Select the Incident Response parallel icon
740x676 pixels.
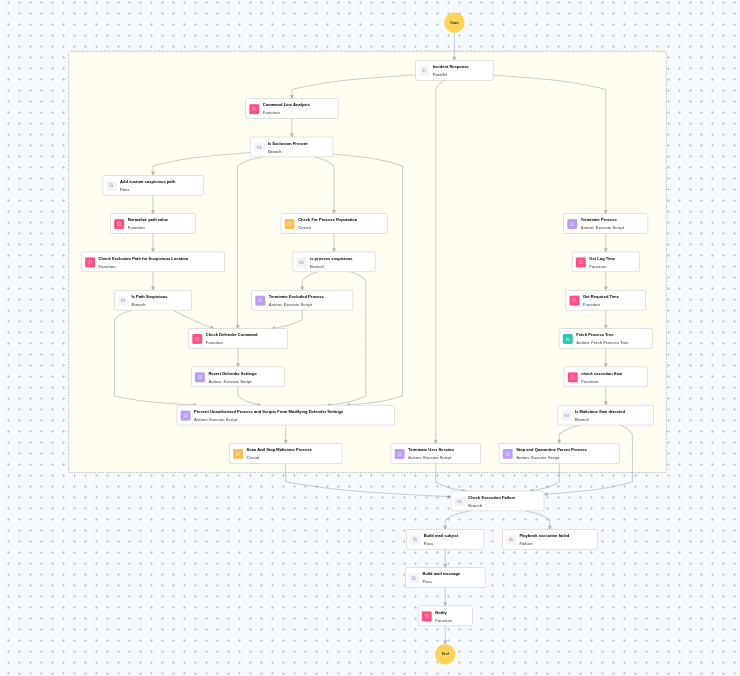pos(424,70)
